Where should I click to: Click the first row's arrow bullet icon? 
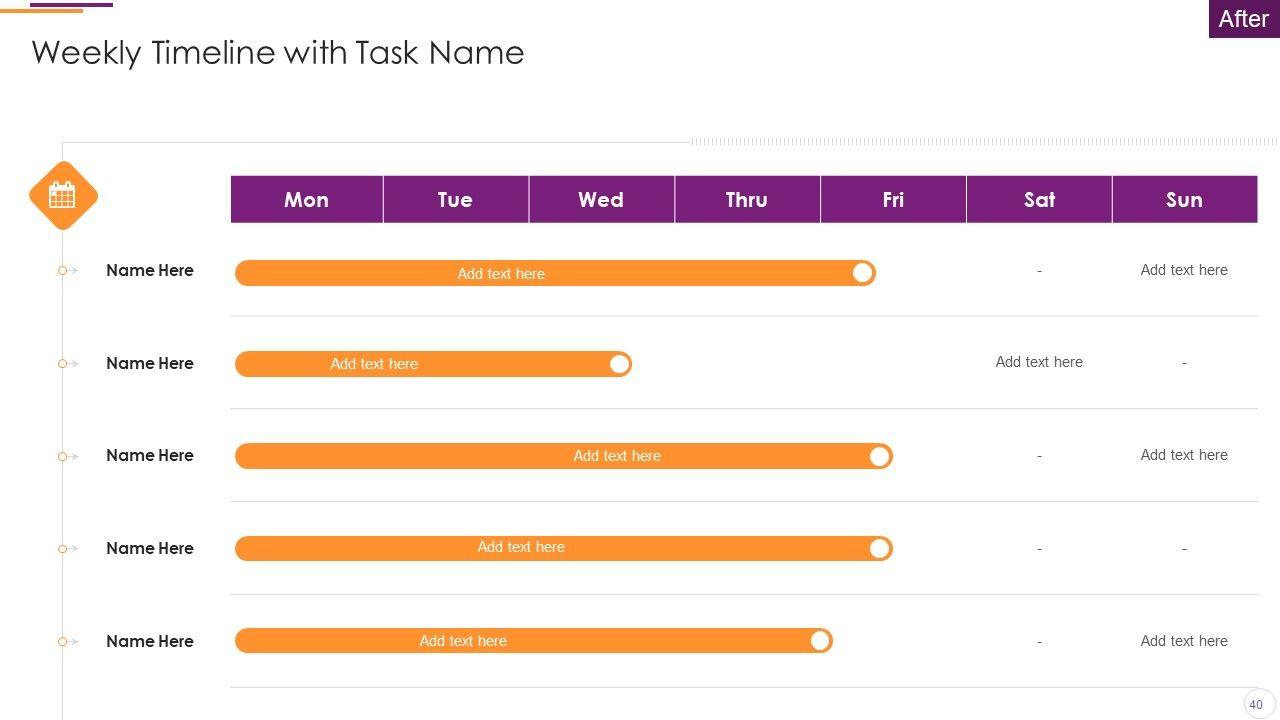[x=68, y=271]
